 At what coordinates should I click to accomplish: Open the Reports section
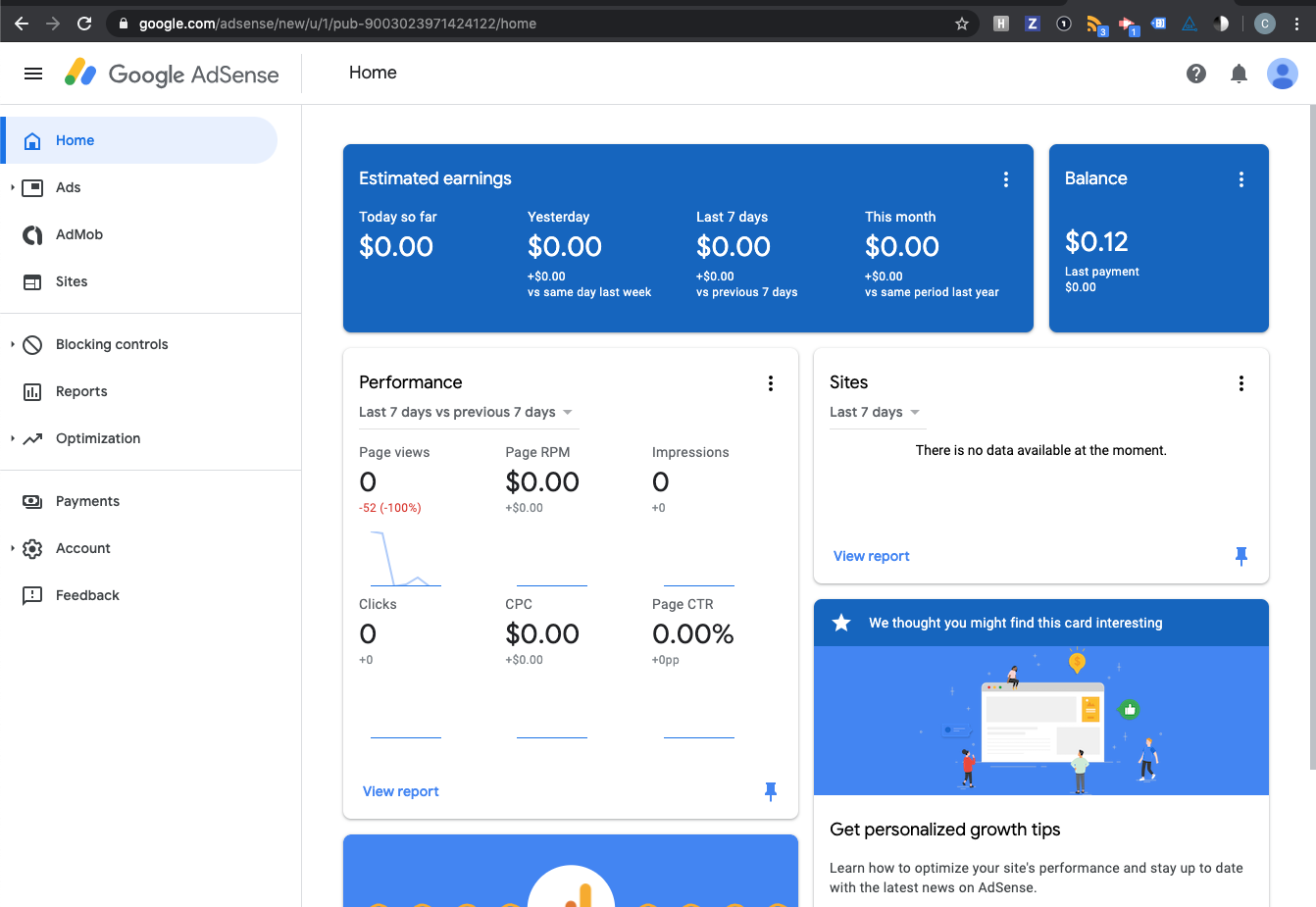tap(83, 391)
